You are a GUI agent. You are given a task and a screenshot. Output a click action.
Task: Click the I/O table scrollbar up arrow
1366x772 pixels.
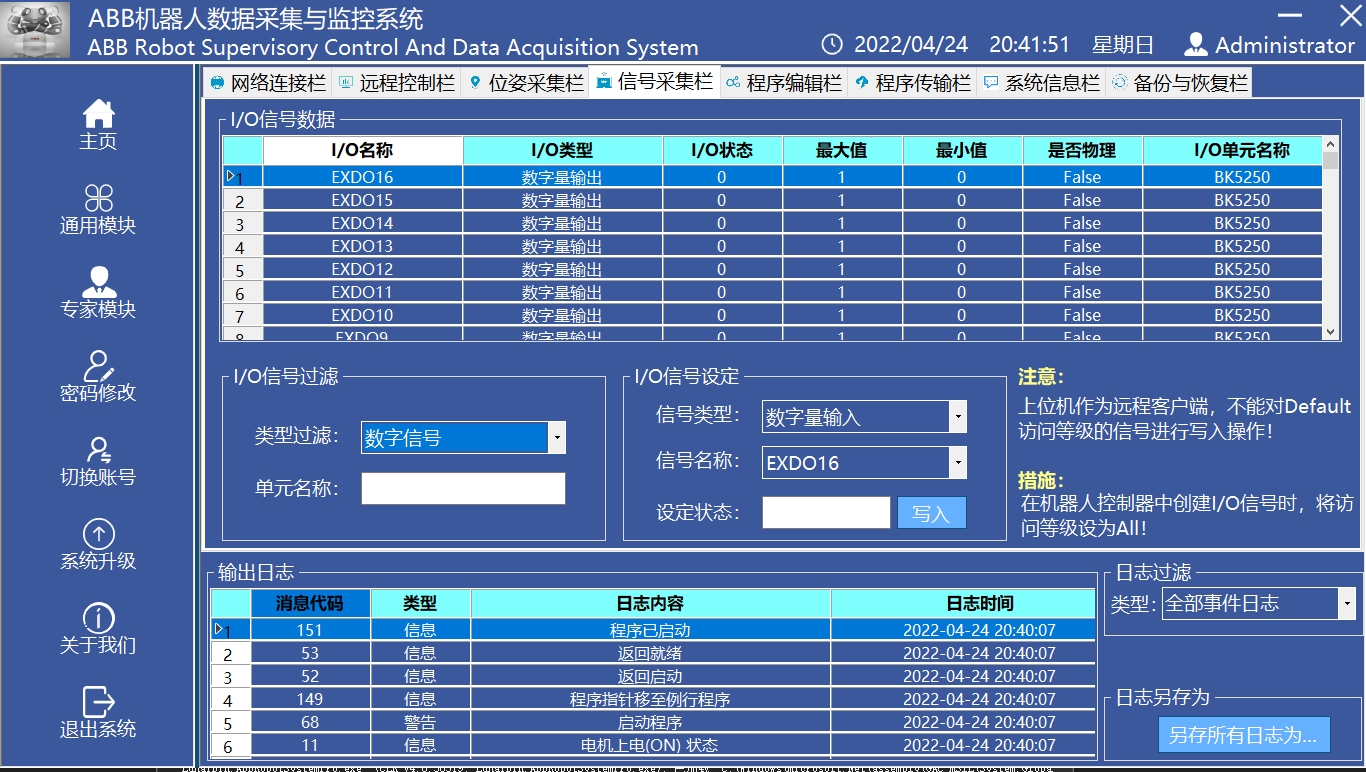(1330, 144)
